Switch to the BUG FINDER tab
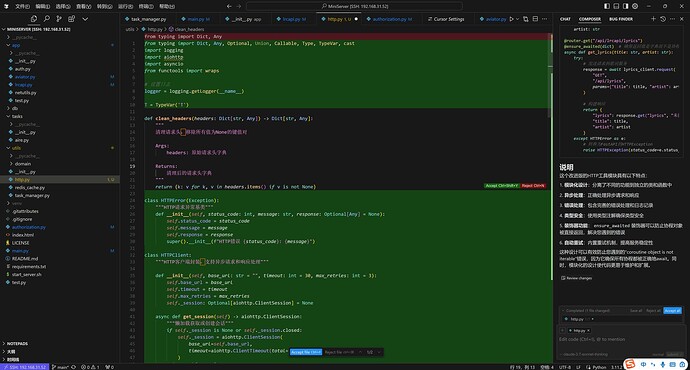Screen dimensions: 690x370 pos(621,19)
